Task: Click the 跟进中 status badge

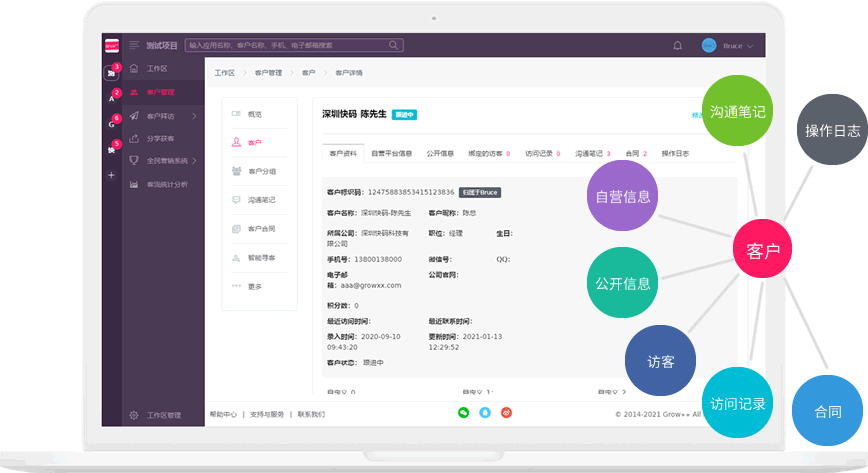Action: tap(404, 114)
